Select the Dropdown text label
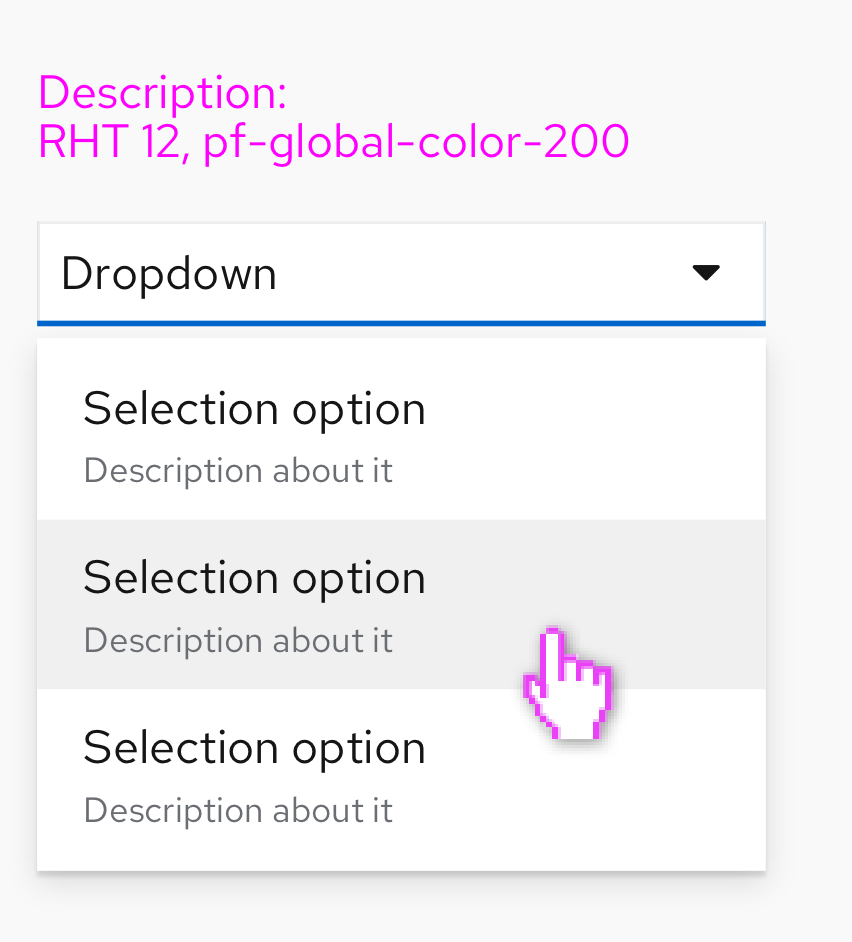 pyautogui.click(x=167, y=271)
